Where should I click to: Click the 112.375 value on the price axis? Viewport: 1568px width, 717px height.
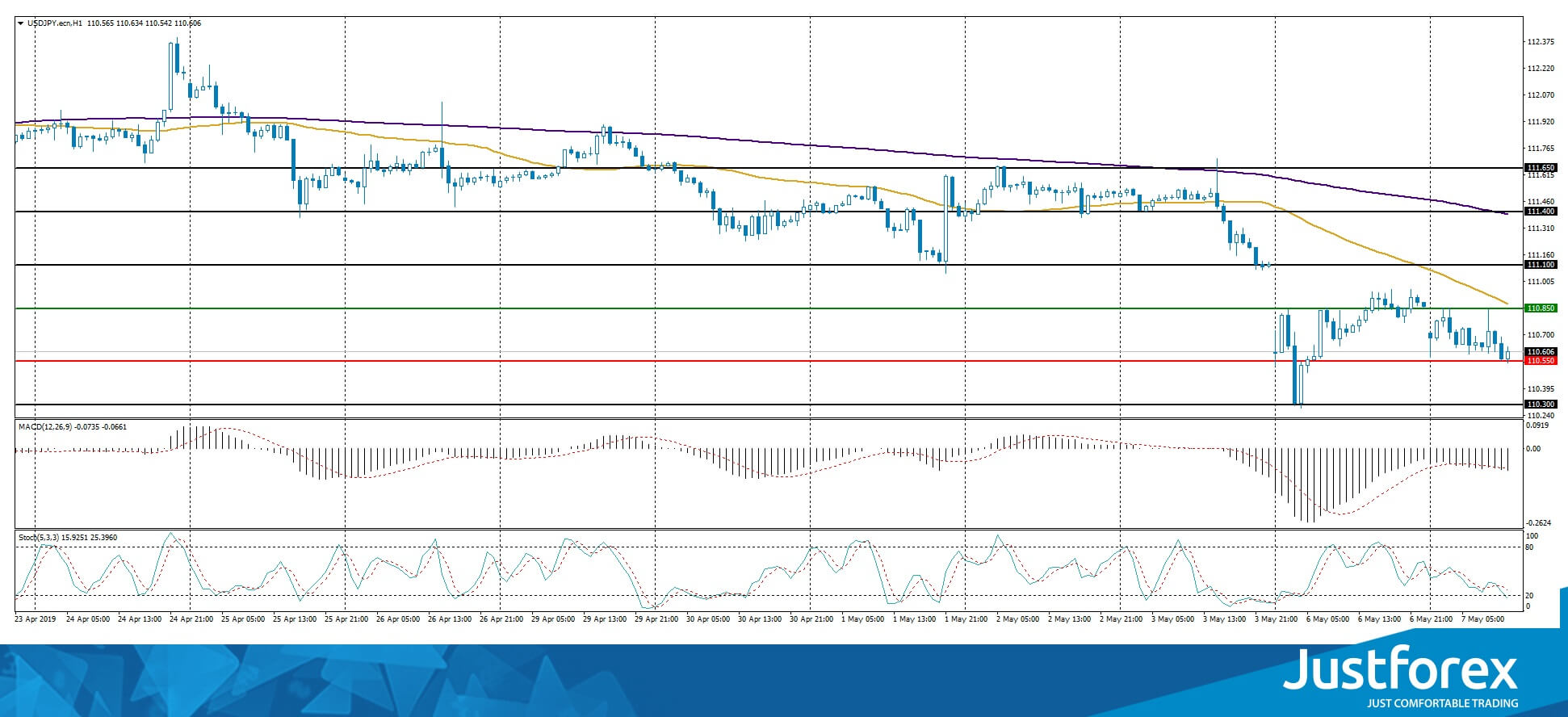1541,42
